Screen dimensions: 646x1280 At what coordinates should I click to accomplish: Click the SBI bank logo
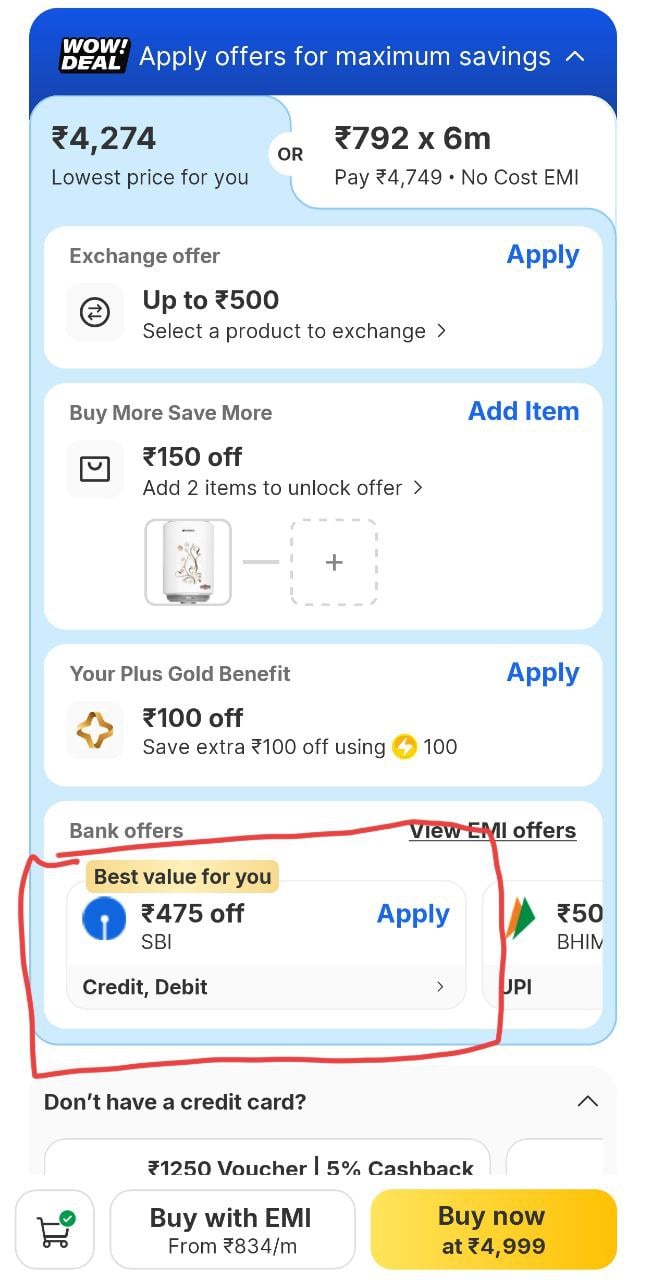[104, 921]
